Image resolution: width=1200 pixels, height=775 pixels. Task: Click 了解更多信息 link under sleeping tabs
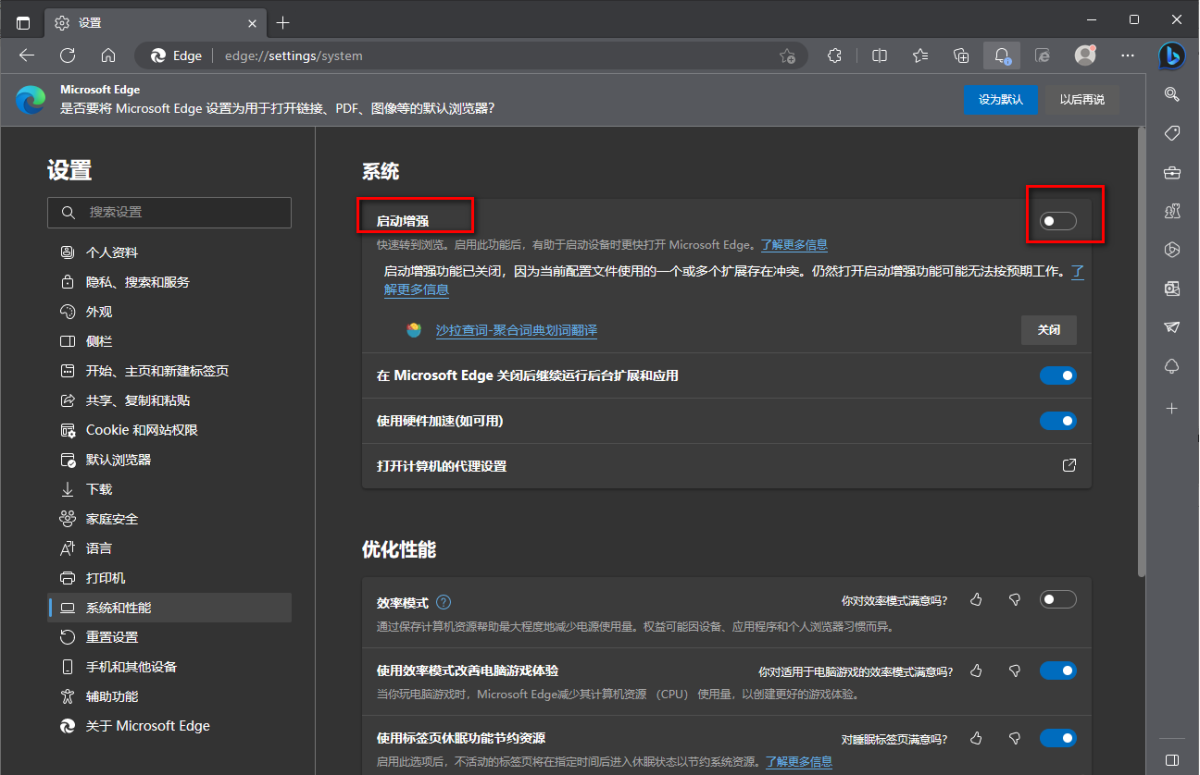tap(799, 762)
